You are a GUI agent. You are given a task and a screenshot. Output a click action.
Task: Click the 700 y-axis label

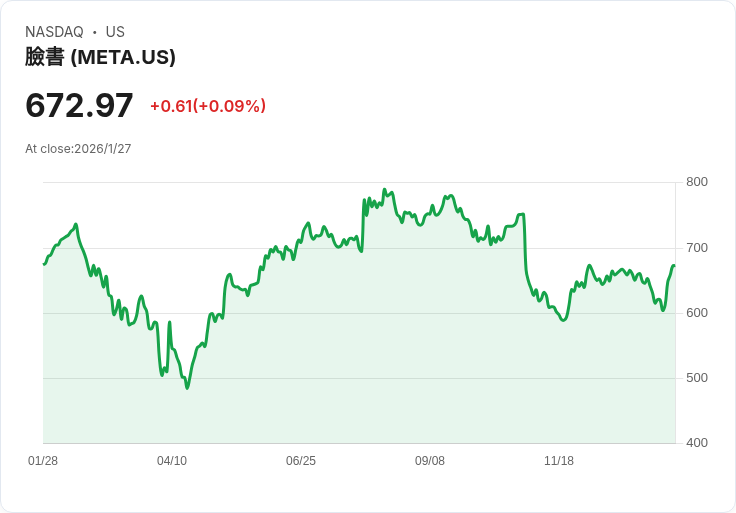[697, 247]
